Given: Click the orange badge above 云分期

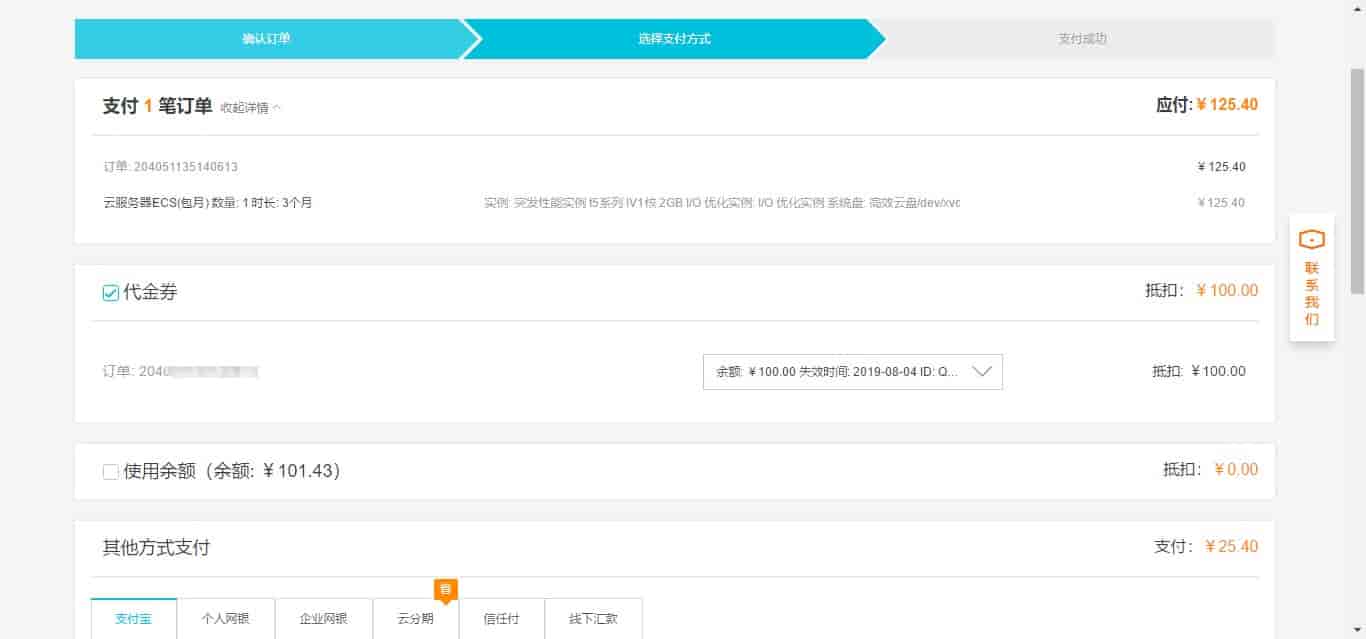Looking at the screenshot, I should [445, 589].
